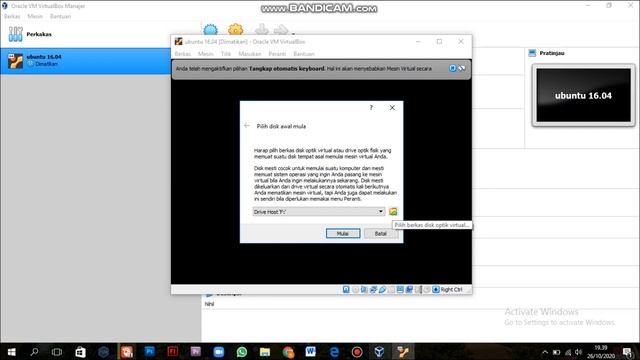The image size is (640, 360).
Task: Click the orange Settings gear icon in Manager toolbar
Action: tap(236, 29)
